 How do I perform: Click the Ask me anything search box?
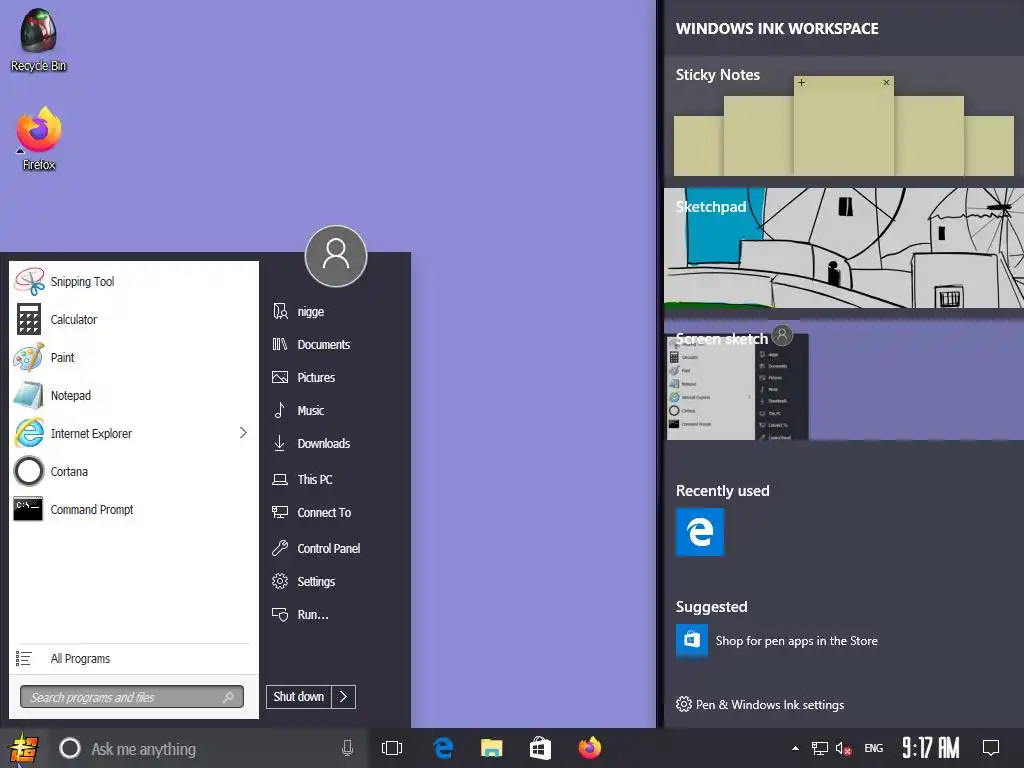coord(209,748)
